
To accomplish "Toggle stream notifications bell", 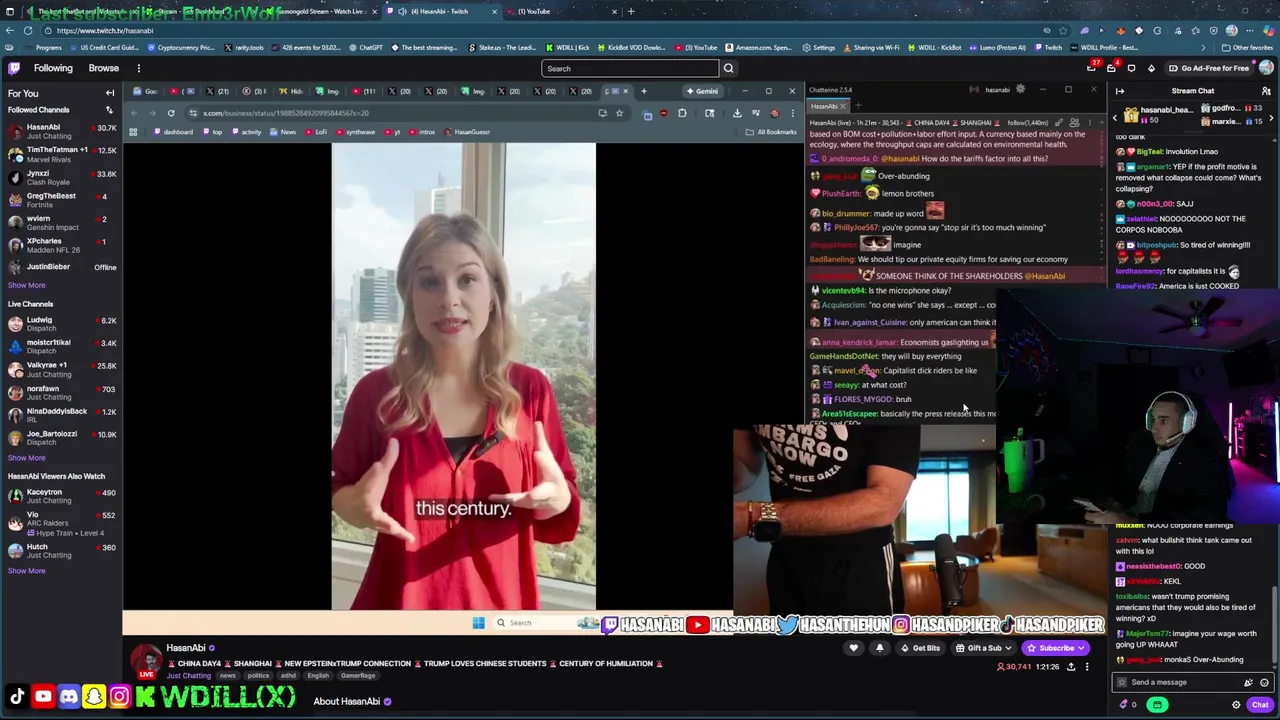I will pos(879,648).
